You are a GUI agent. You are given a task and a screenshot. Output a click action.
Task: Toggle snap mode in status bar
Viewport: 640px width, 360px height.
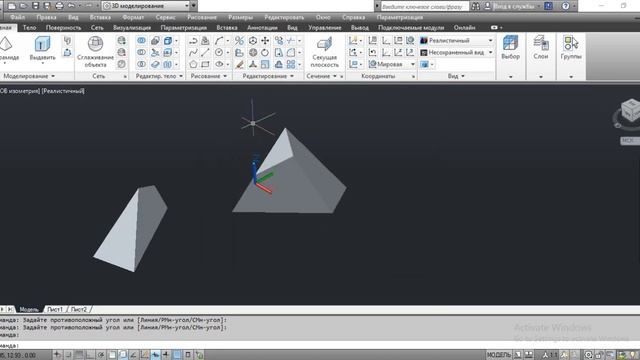(x=68, y=355)
